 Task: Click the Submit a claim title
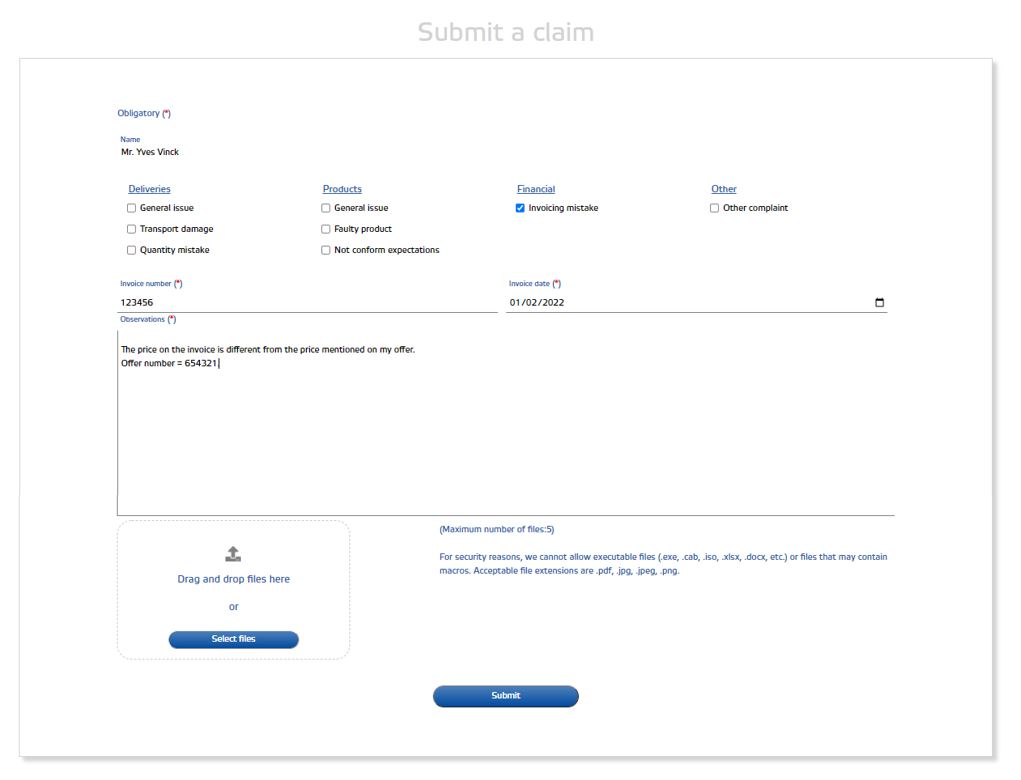(506, 32)
